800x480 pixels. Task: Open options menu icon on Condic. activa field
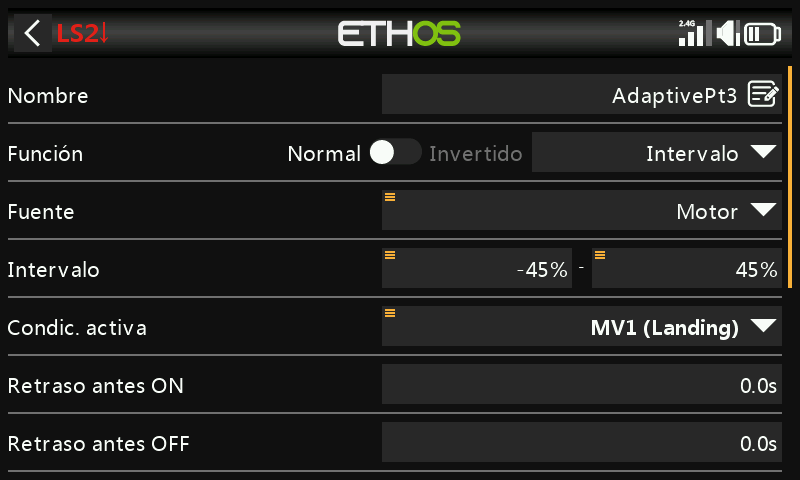pyautogui.click(x=390, y=313)
